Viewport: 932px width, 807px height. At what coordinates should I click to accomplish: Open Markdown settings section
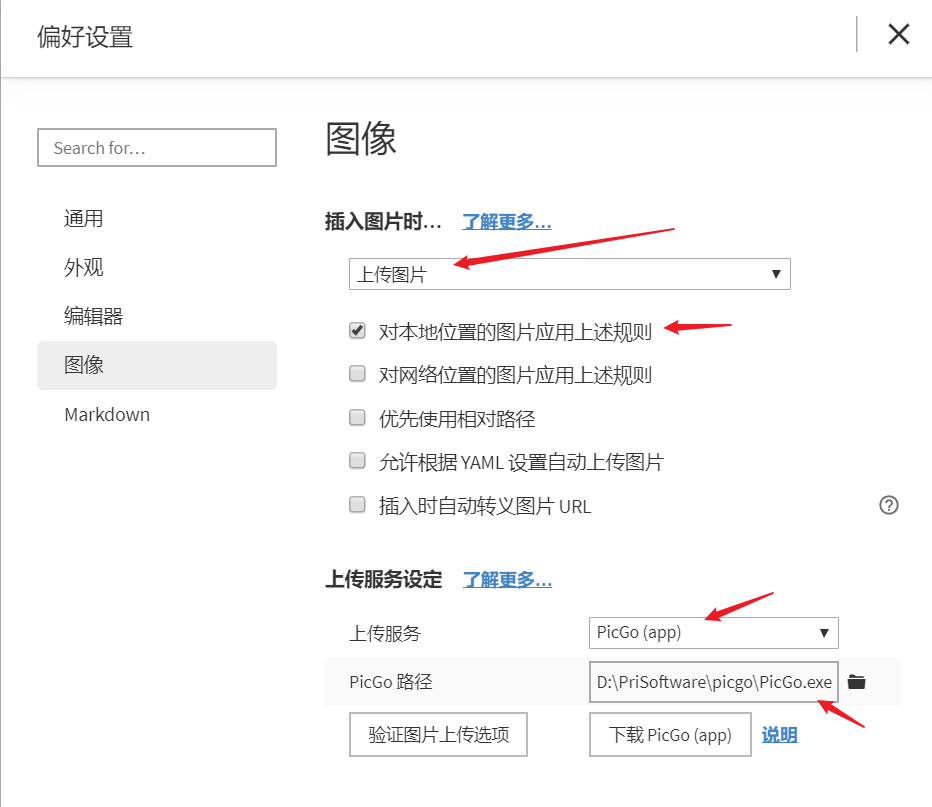click(107, 414)
